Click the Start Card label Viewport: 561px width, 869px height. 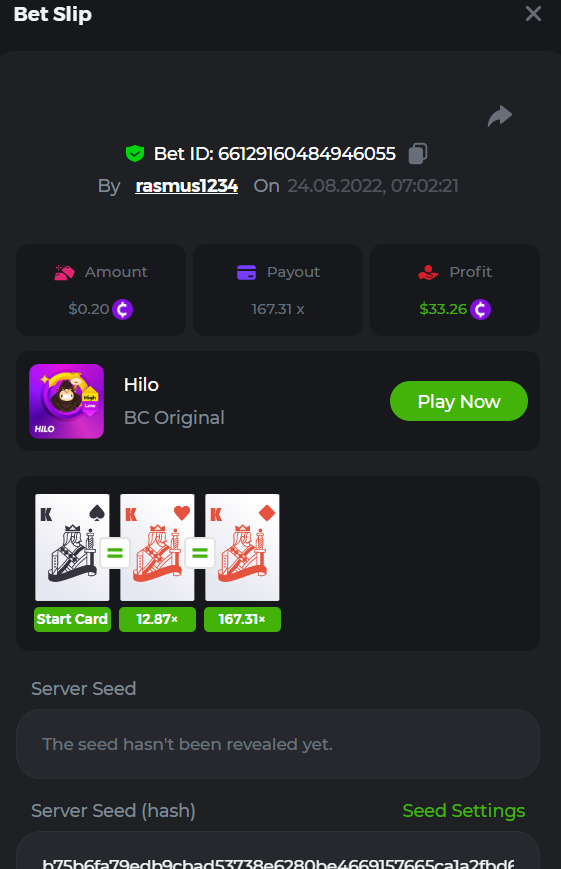click(x=72, y=619)
